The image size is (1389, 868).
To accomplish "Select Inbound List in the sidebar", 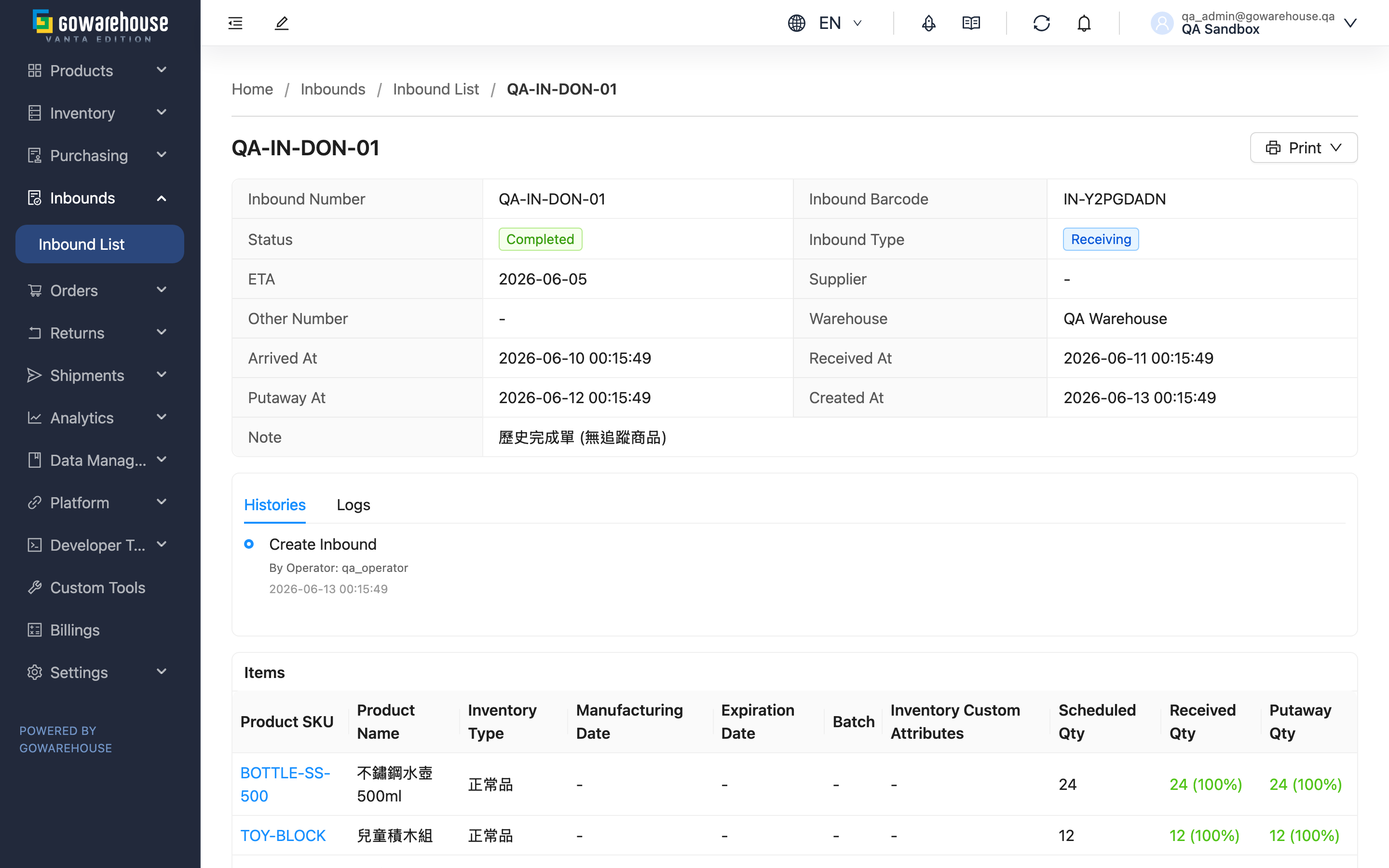I will click(100, 244).
